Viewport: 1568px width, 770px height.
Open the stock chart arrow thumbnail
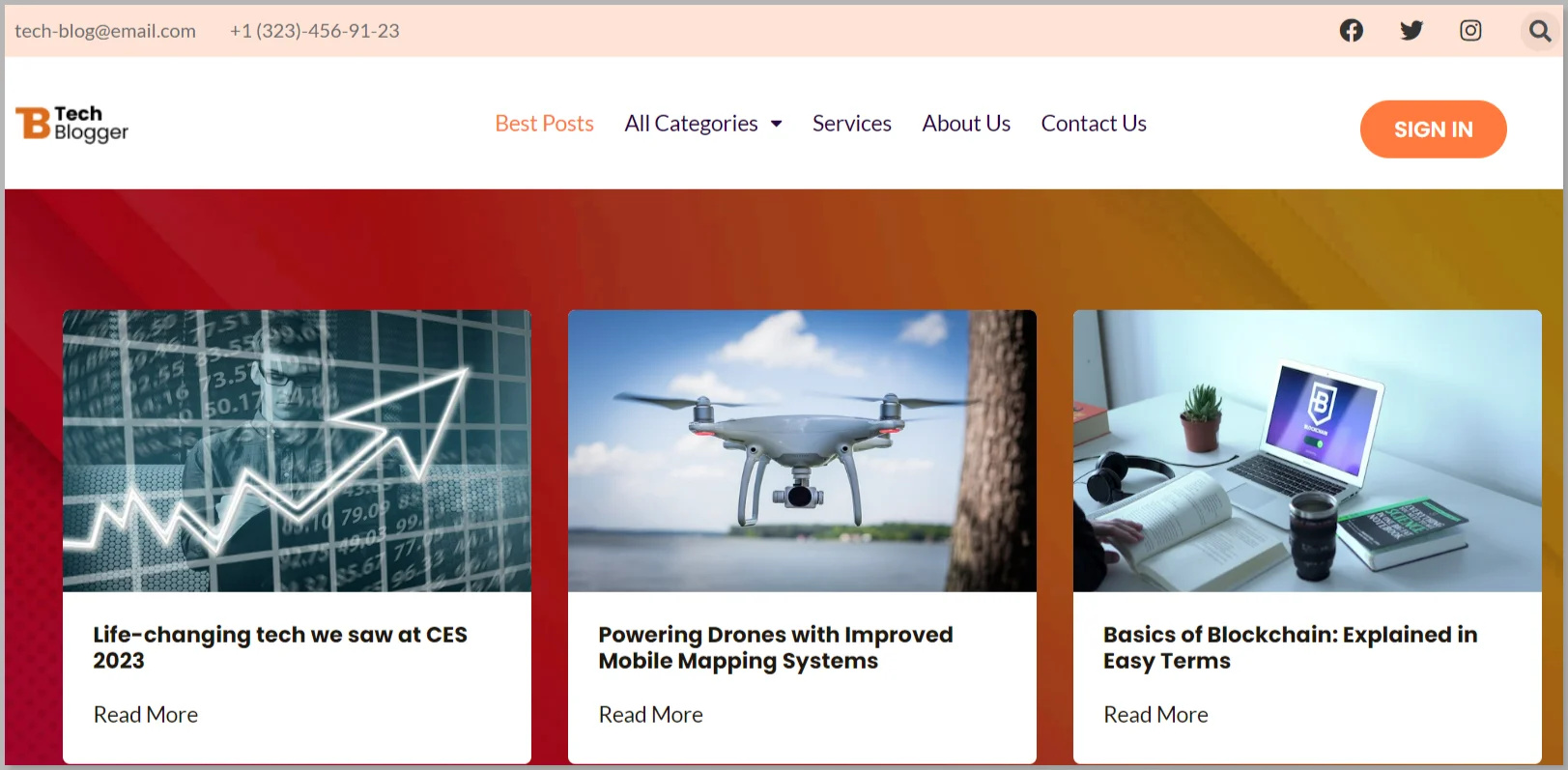click(297, 450)
